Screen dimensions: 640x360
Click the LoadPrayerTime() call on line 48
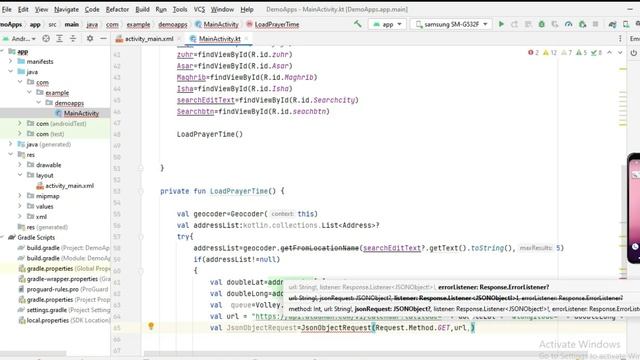(210, 134)
